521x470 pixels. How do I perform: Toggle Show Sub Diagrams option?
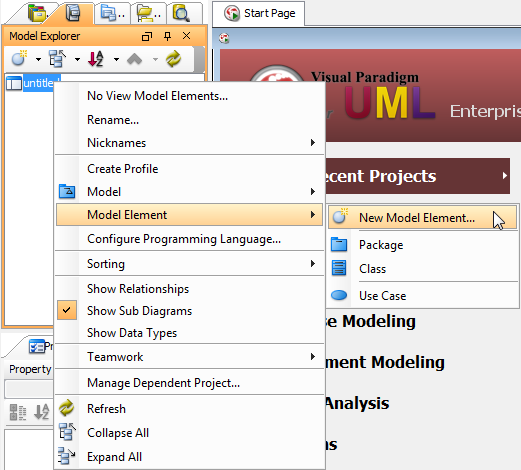190,311
